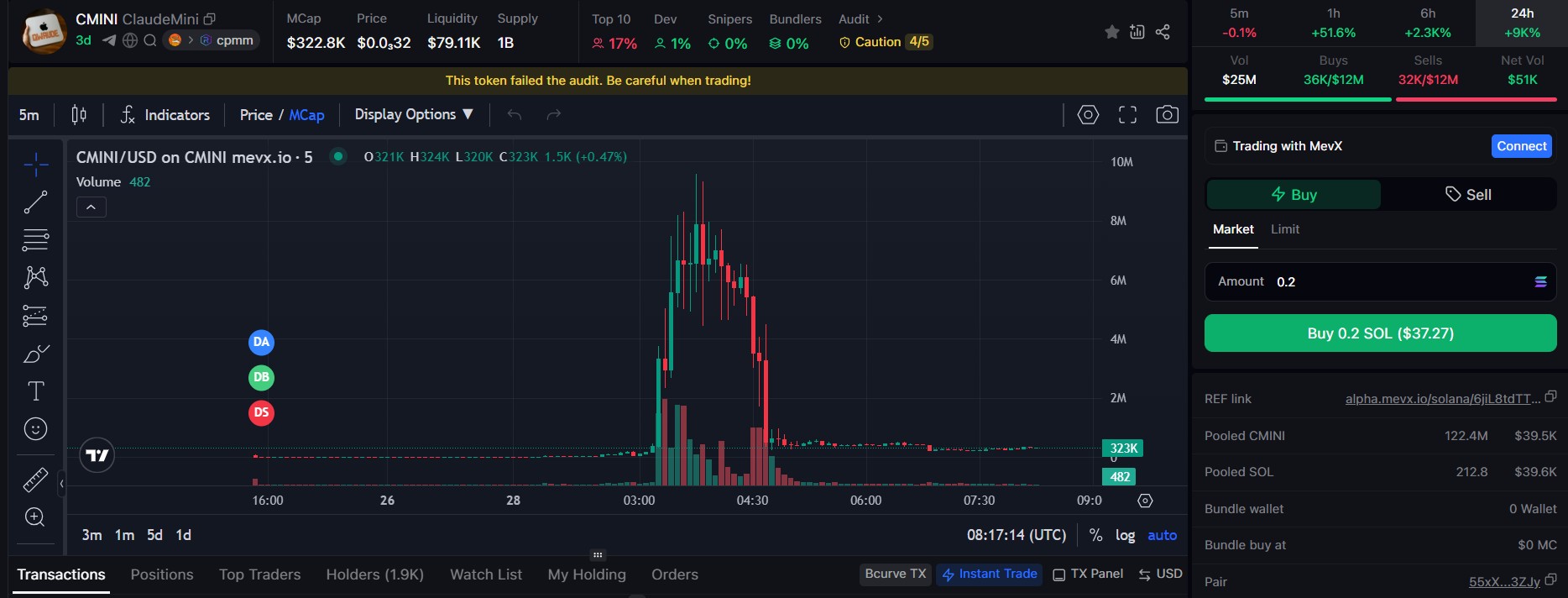Toggle auto scale on chart
The height and width of the screenshot is (598, 1568).
(x=1163, y=535)
